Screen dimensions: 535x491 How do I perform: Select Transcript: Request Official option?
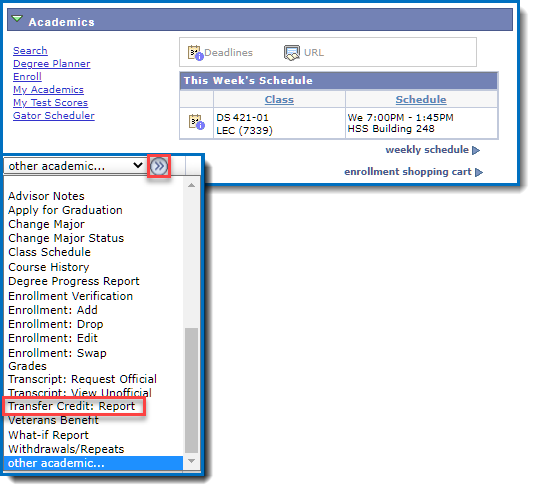tap(83, 379)
